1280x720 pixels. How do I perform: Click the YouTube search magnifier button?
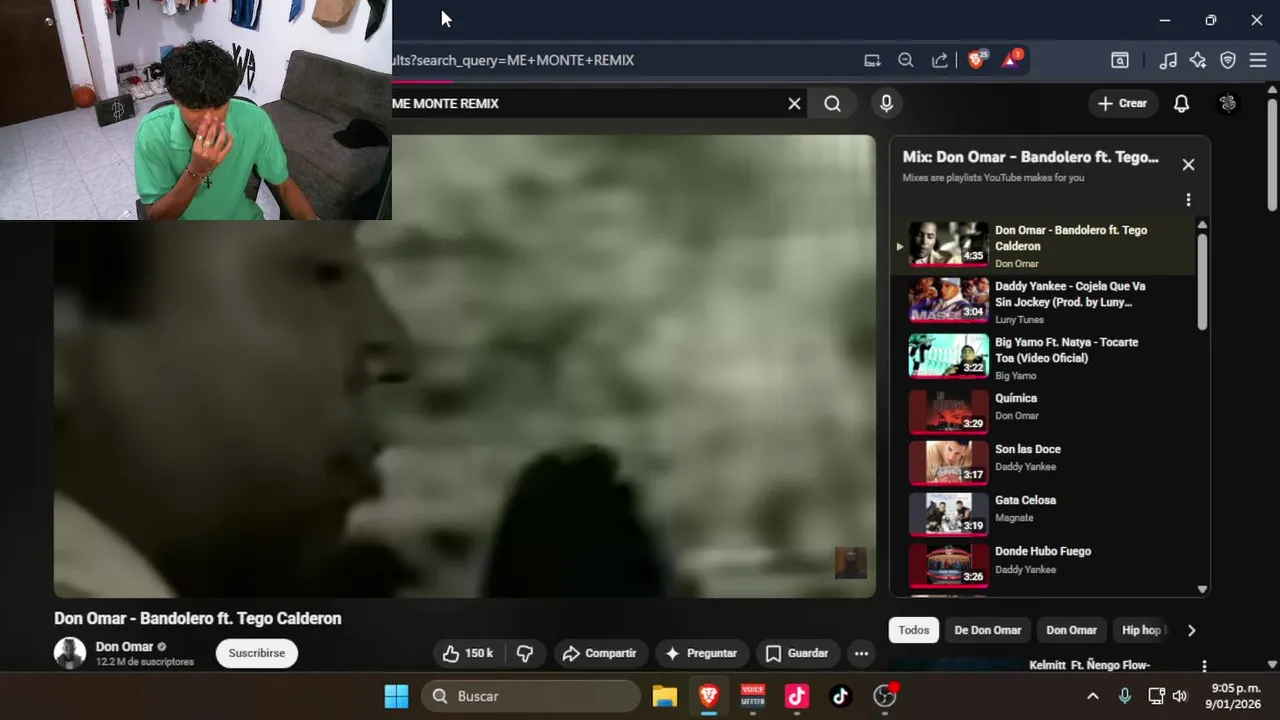point(832,103)
